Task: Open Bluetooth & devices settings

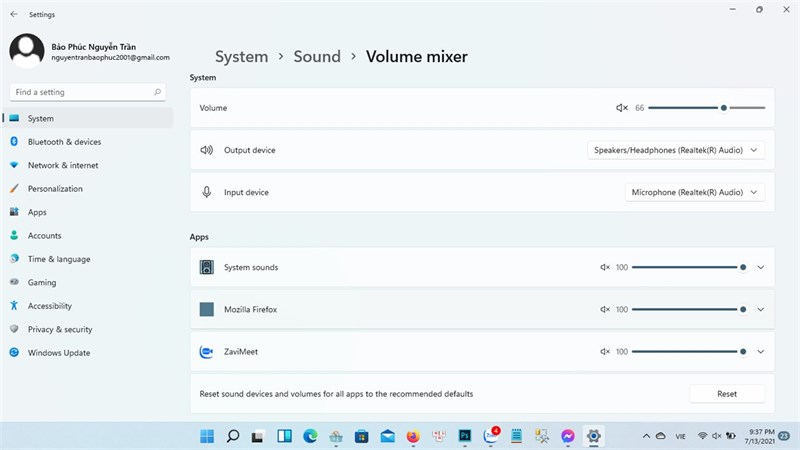Action: [64, 142]
